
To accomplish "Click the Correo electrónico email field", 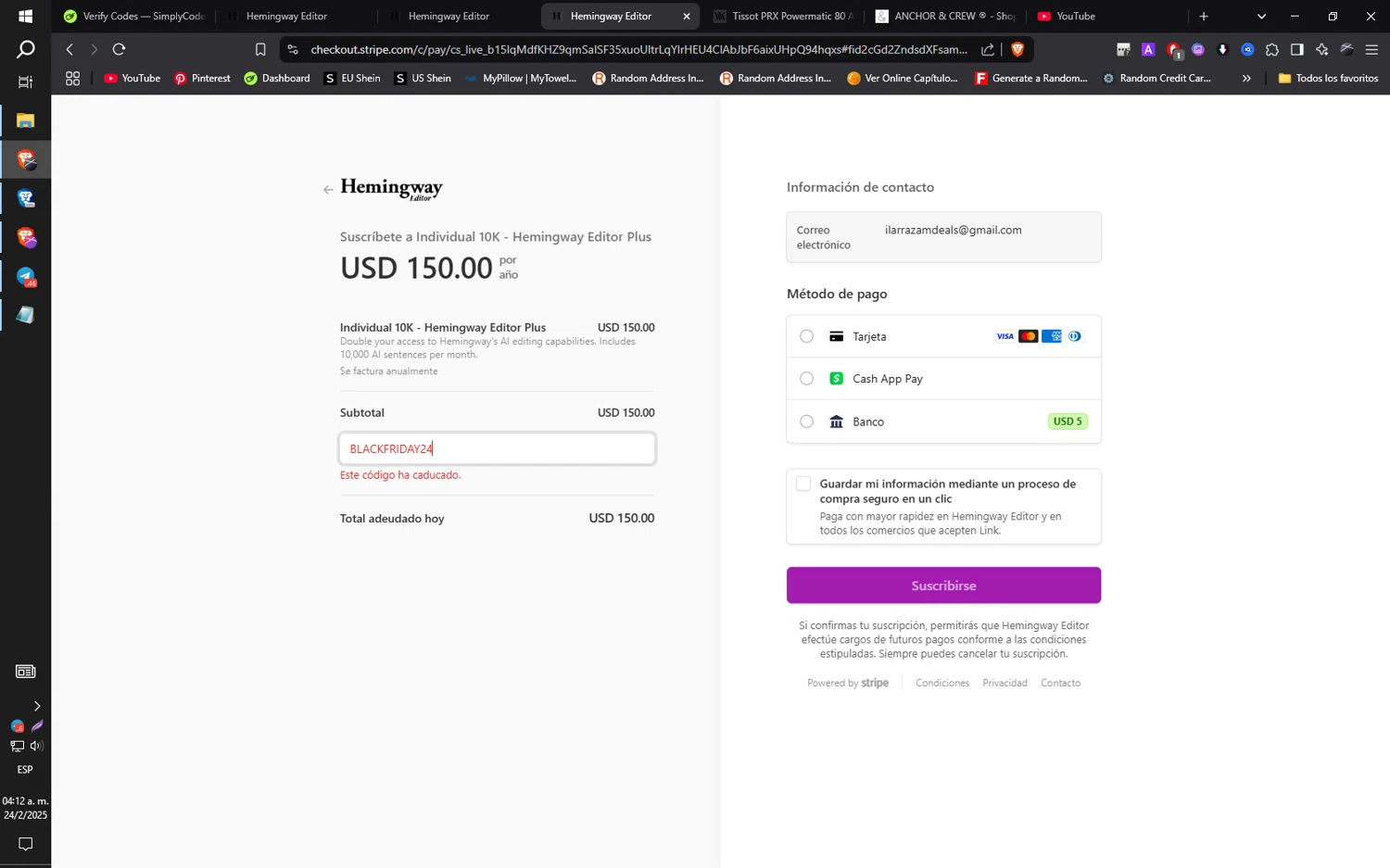I will pyautogui.click(x=943, y=237).
